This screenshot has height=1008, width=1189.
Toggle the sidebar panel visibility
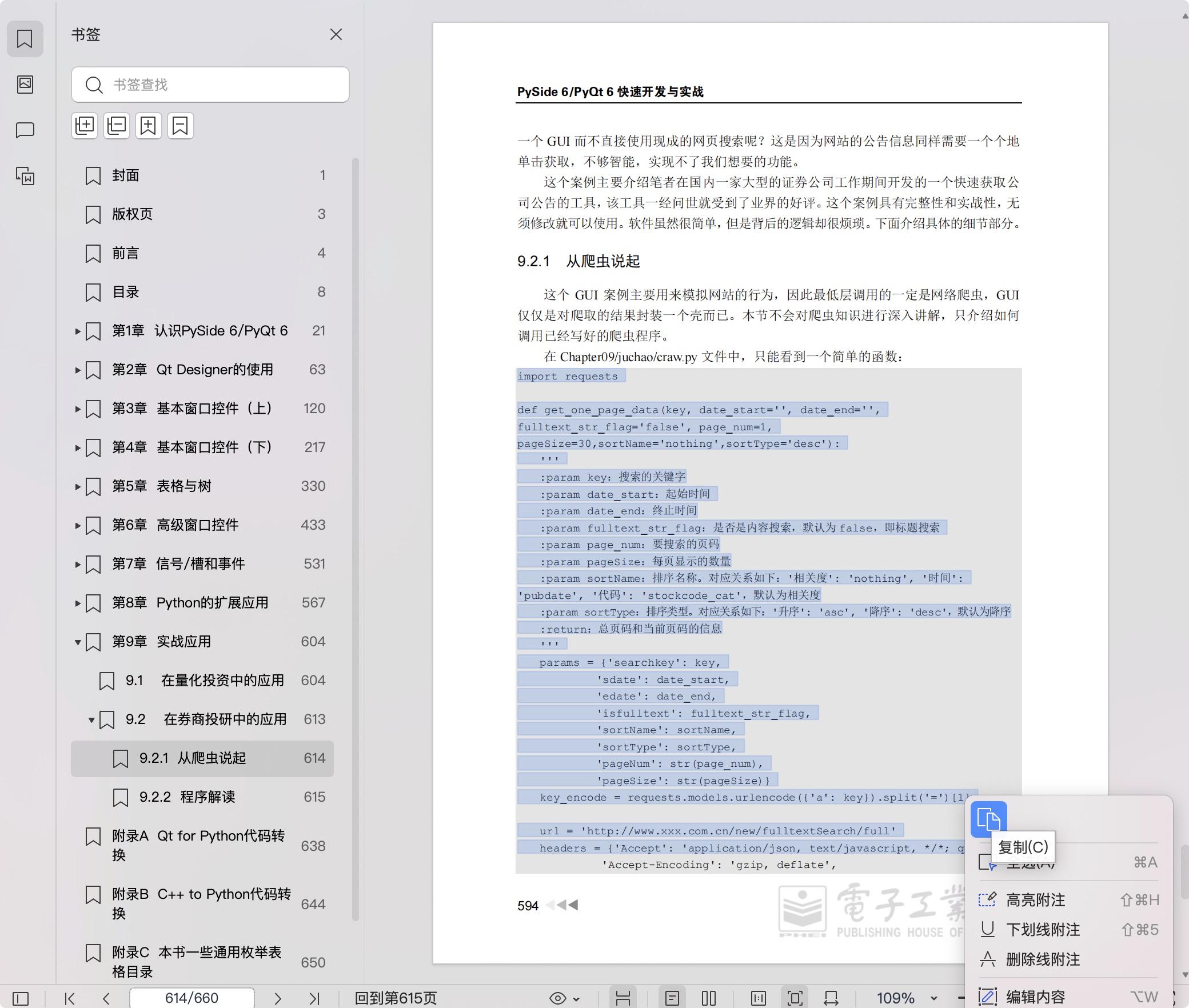(x=21, y=998)
